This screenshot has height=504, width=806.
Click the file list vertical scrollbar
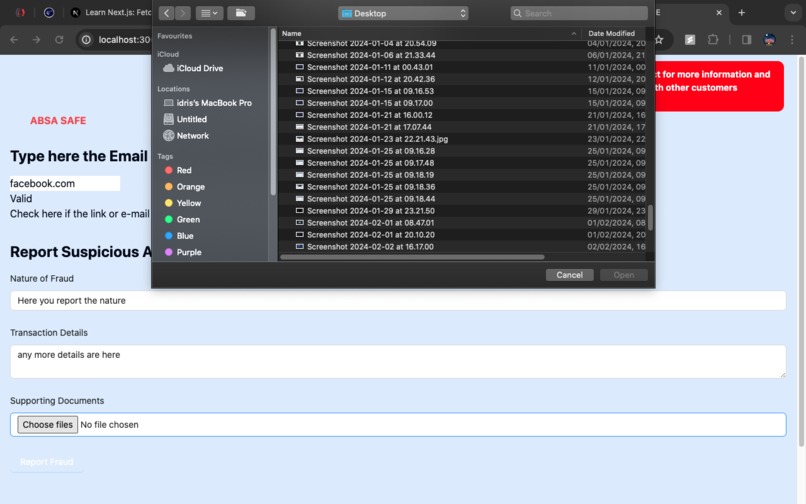[650, 218]
